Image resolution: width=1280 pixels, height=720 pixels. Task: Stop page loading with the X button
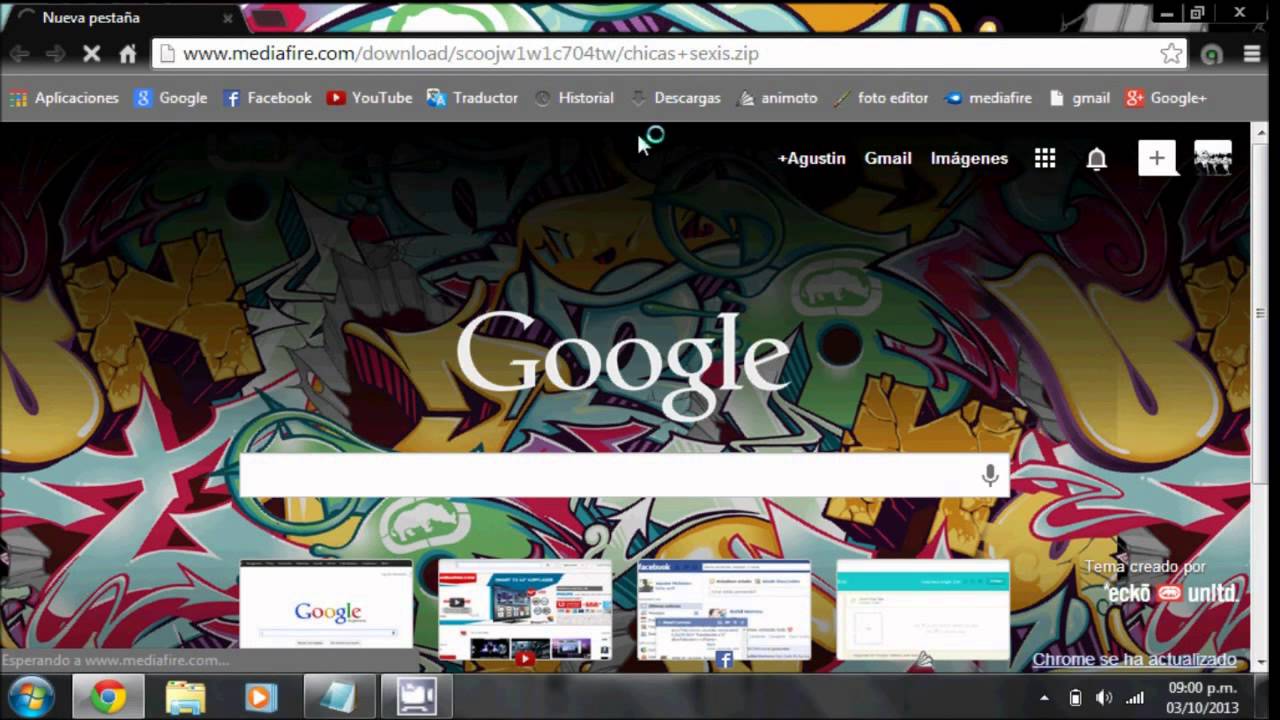[91, 54]
